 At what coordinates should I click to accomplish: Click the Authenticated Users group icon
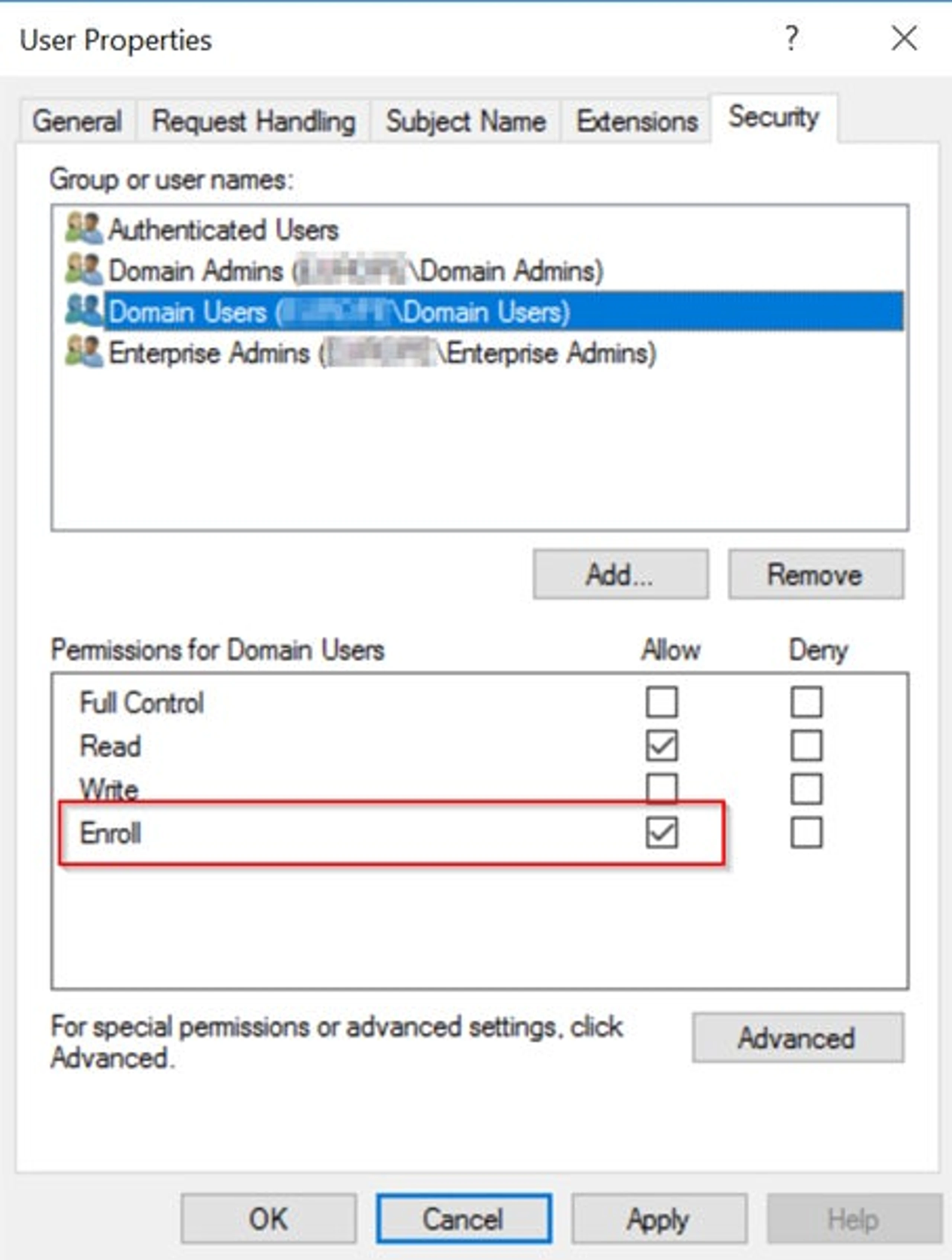pyautogui.click(x=84, y=228)
